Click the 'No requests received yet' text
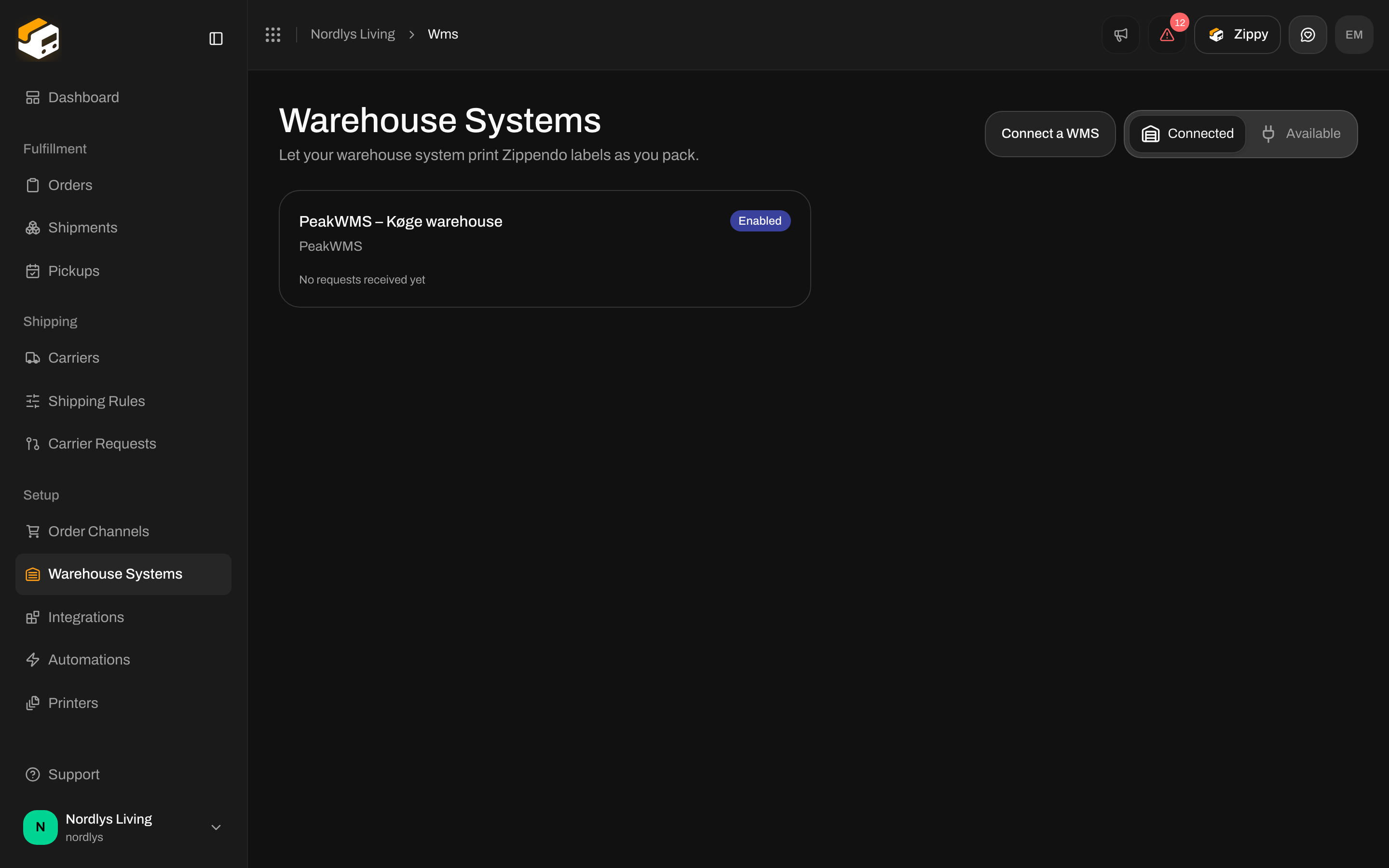Screen dimensions: 1389x868 [x=362, y=280]
